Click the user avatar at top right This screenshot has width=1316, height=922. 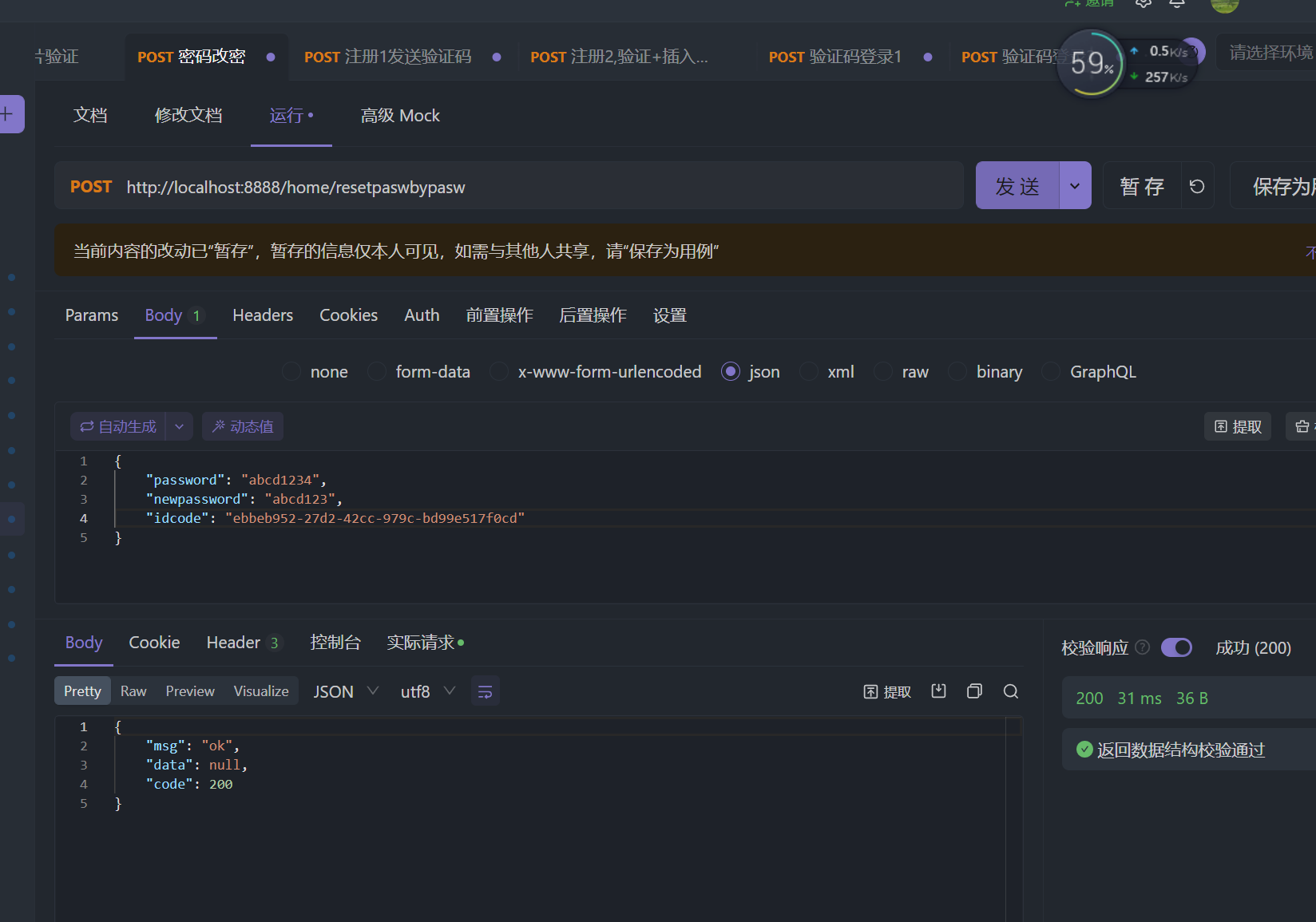click(1224, 6)
